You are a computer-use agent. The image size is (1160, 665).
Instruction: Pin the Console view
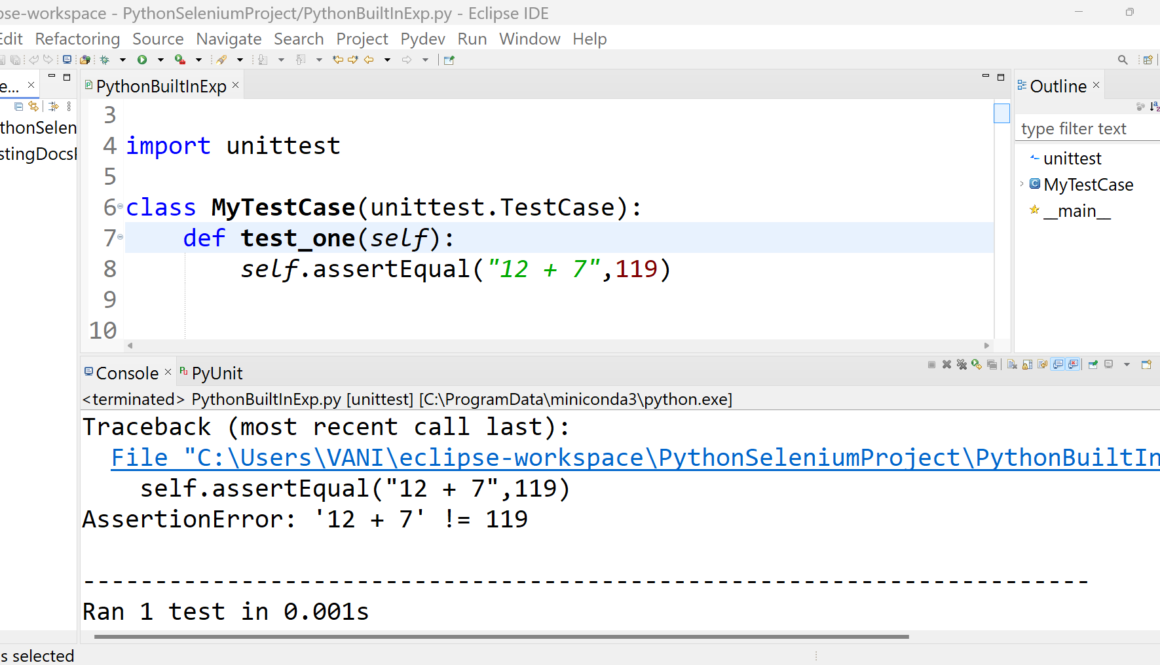[1093, 365]
